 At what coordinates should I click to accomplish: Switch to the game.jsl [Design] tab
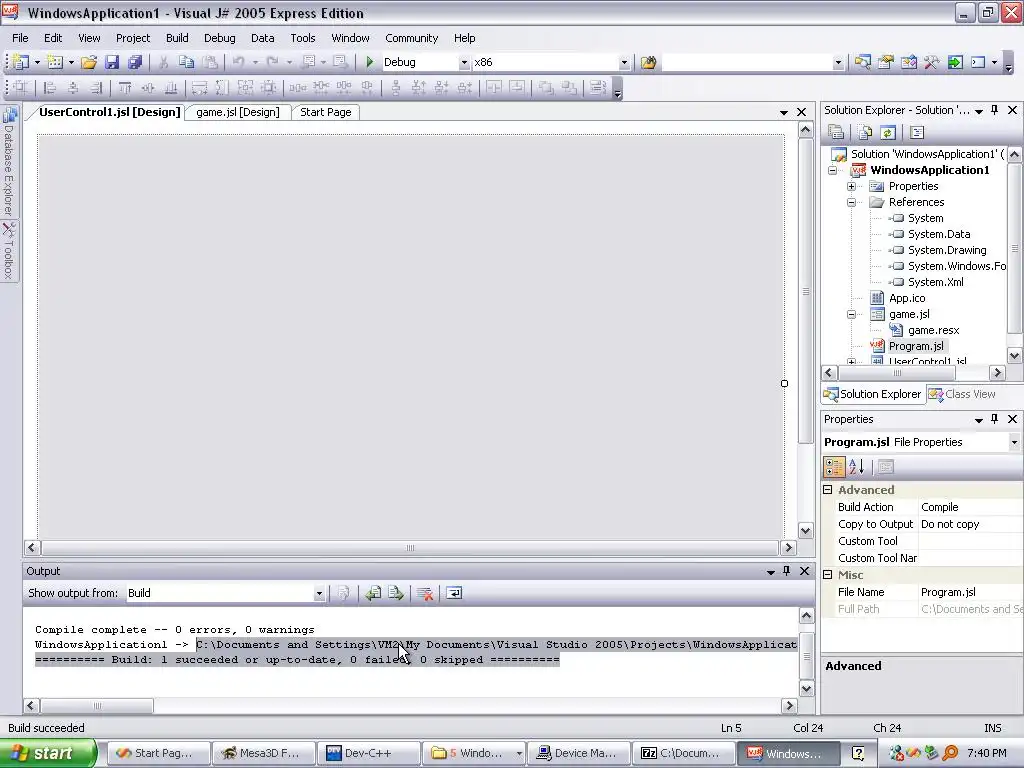click(x=238, y=112)
